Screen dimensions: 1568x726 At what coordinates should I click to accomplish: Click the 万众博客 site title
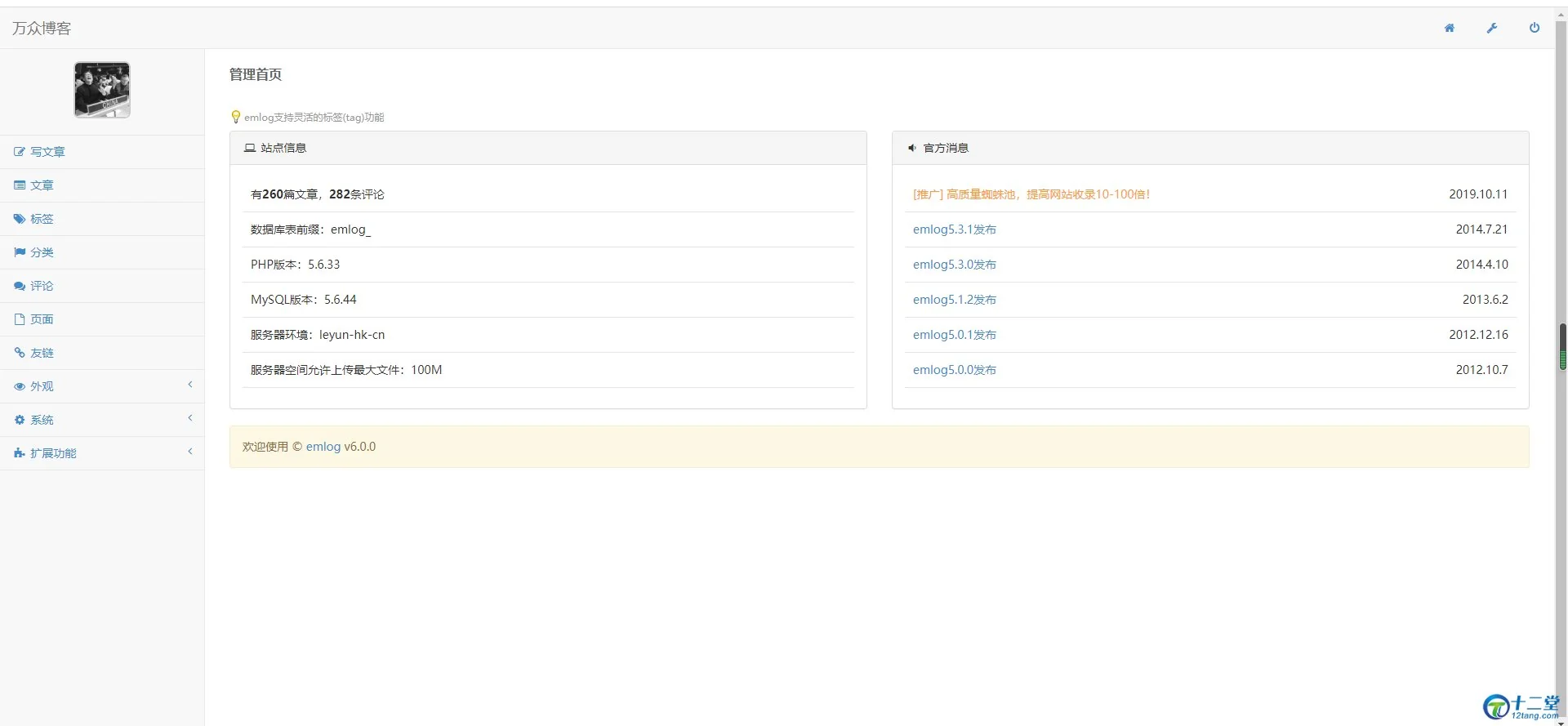(x=42, y=29)
